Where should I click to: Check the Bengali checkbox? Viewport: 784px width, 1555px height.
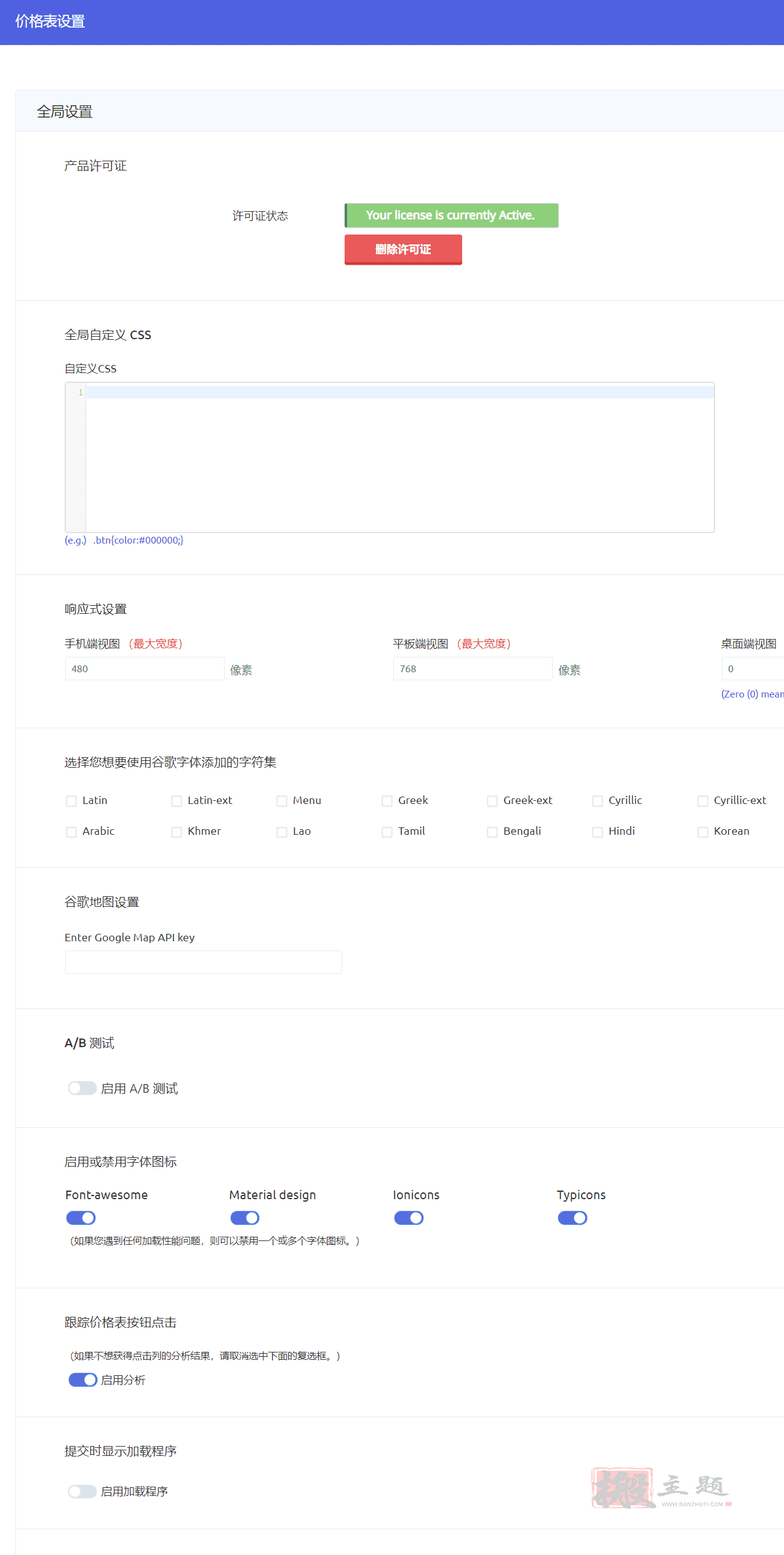pyautogui.click(x=492, y=832)
